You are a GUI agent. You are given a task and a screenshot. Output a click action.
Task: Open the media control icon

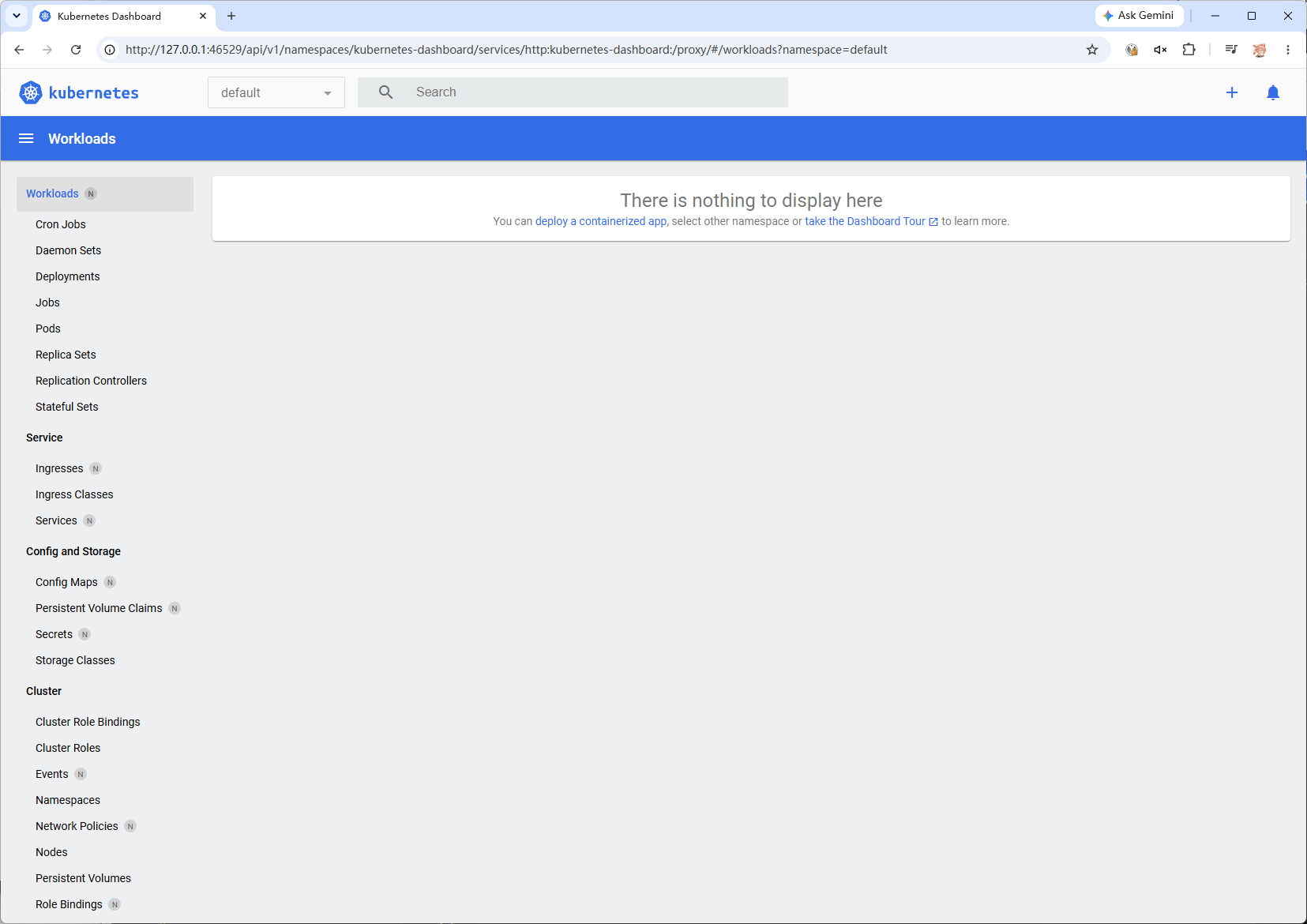1231,50
